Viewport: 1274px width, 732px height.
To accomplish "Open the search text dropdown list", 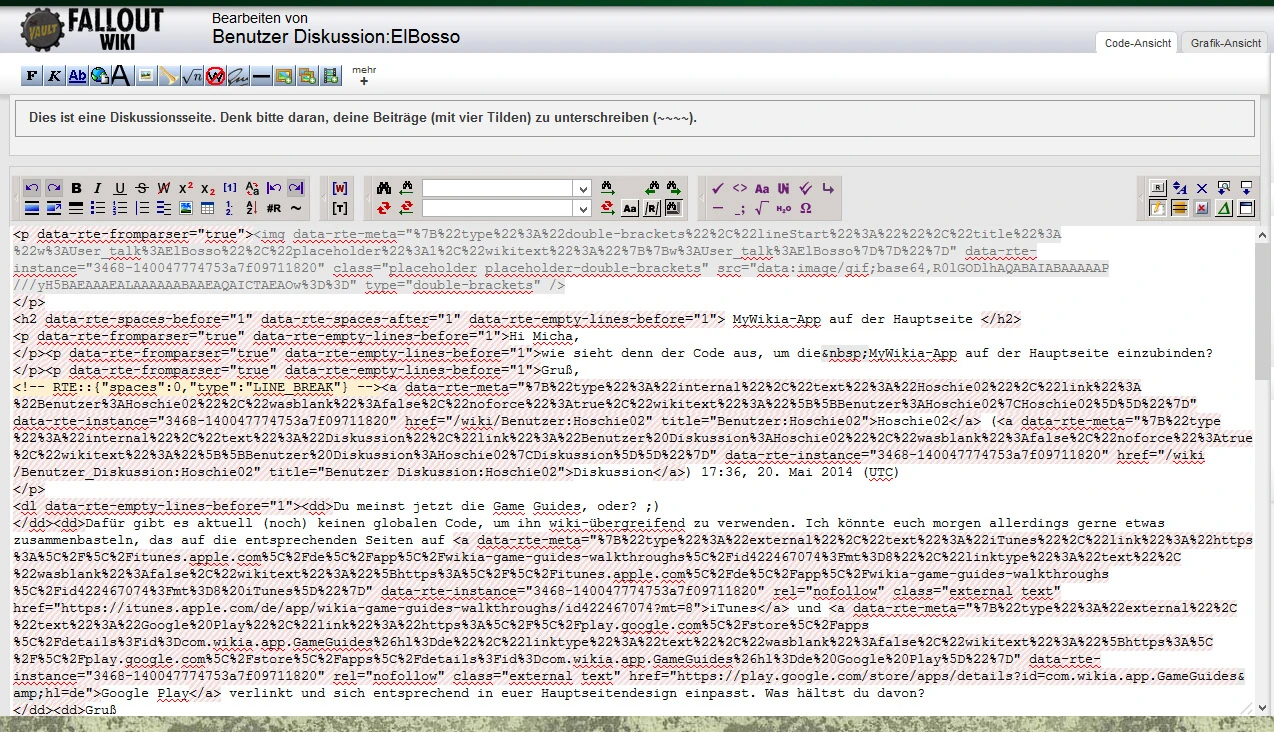I will [x=583, y=188].
